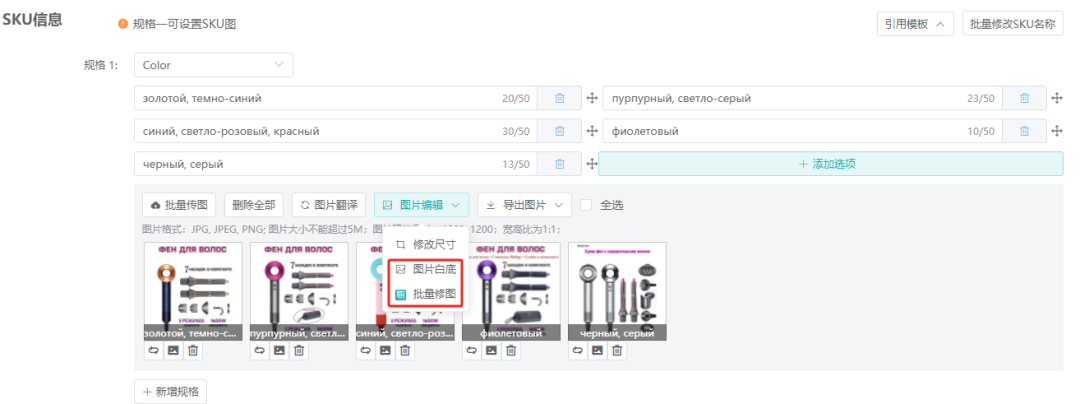1080x404 pixels.
Task: Edit the золотой, темно-синий option field
Action: pyautogui.click(x=335, y=98)
